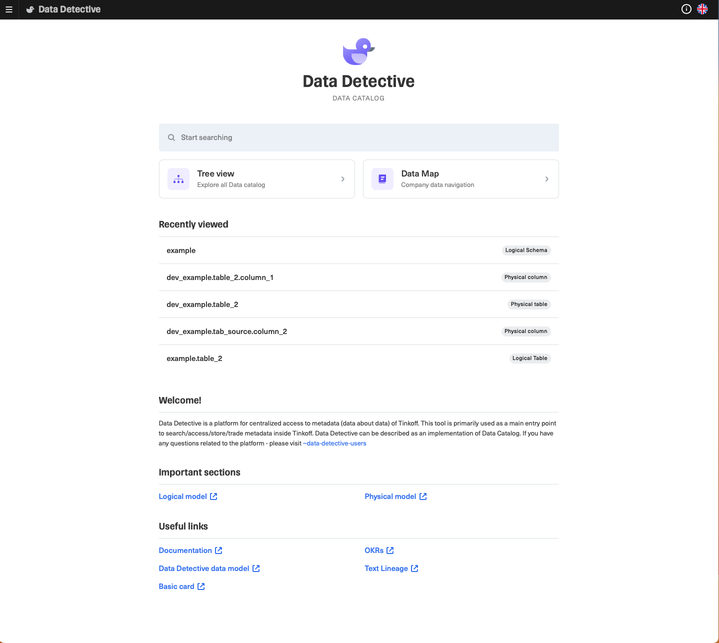Click the large Data Detective heading
The height and width of the screenshot is (643, 719).
click(359, 81)
